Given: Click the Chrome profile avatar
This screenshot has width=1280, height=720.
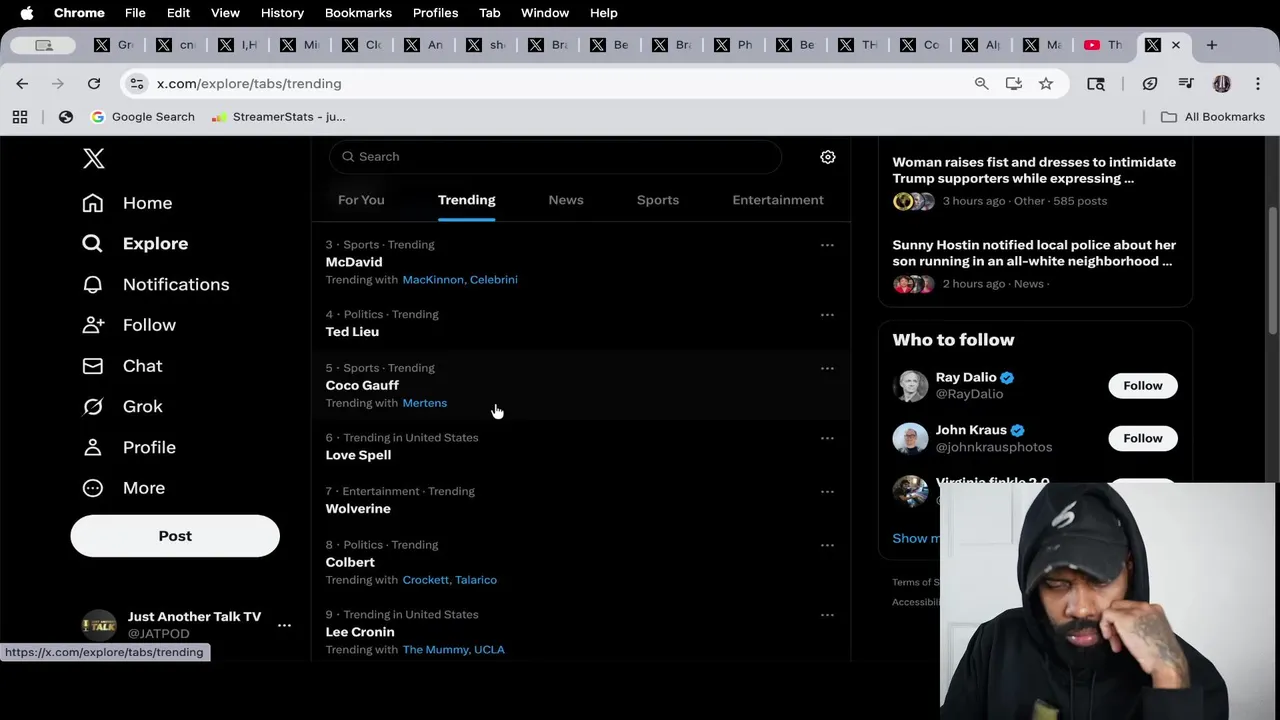Looking at the screenshot, I should point(1222,84).
